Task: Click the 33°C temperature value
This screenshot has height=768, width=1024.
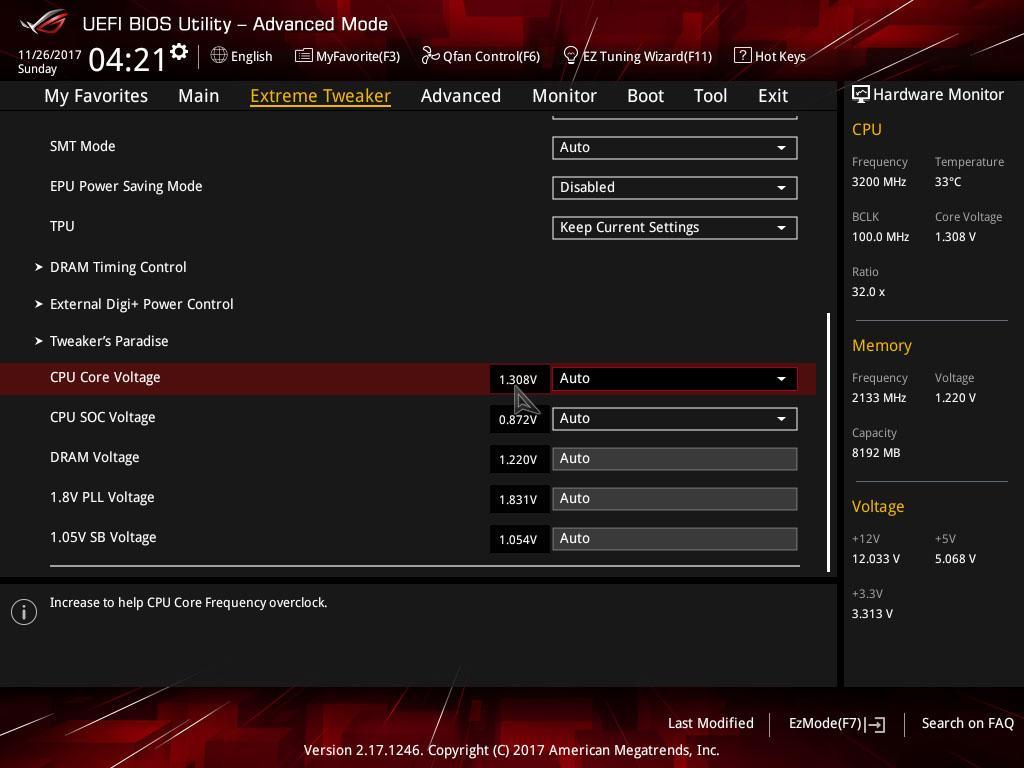Action: pos(948,182)
